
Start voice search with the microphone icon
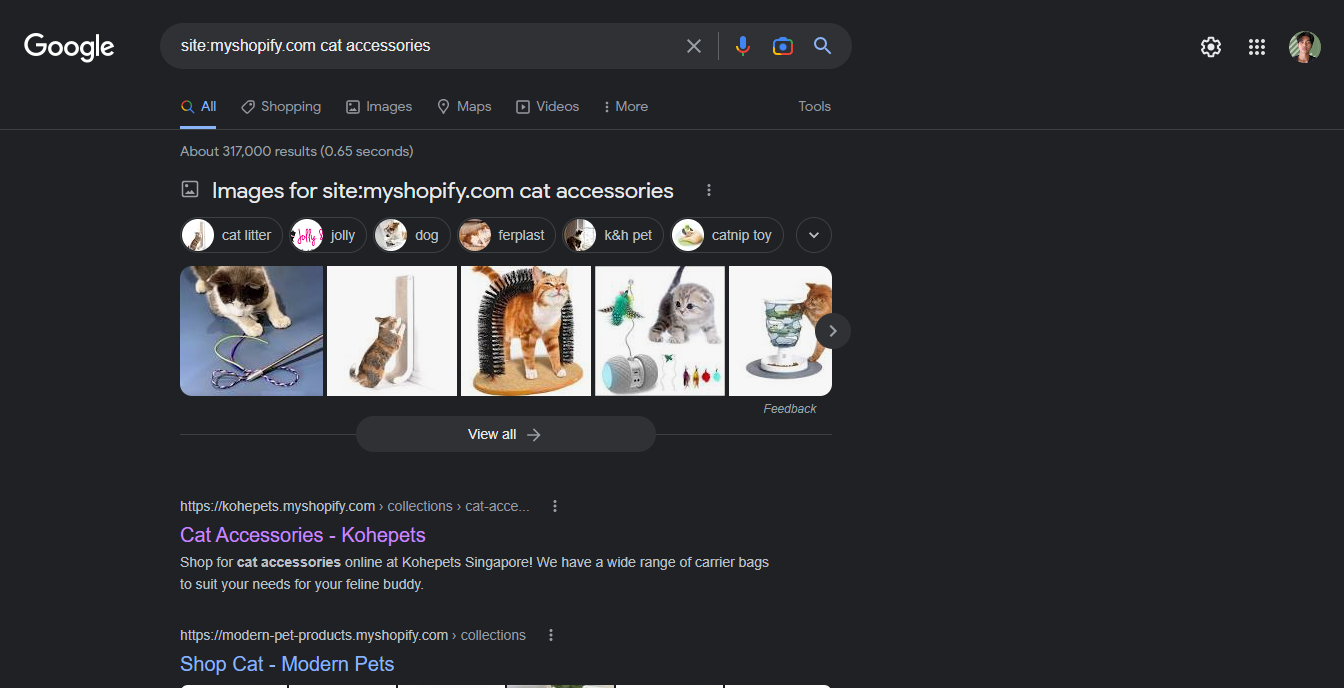pyautogui.click(x=742, y=46)
